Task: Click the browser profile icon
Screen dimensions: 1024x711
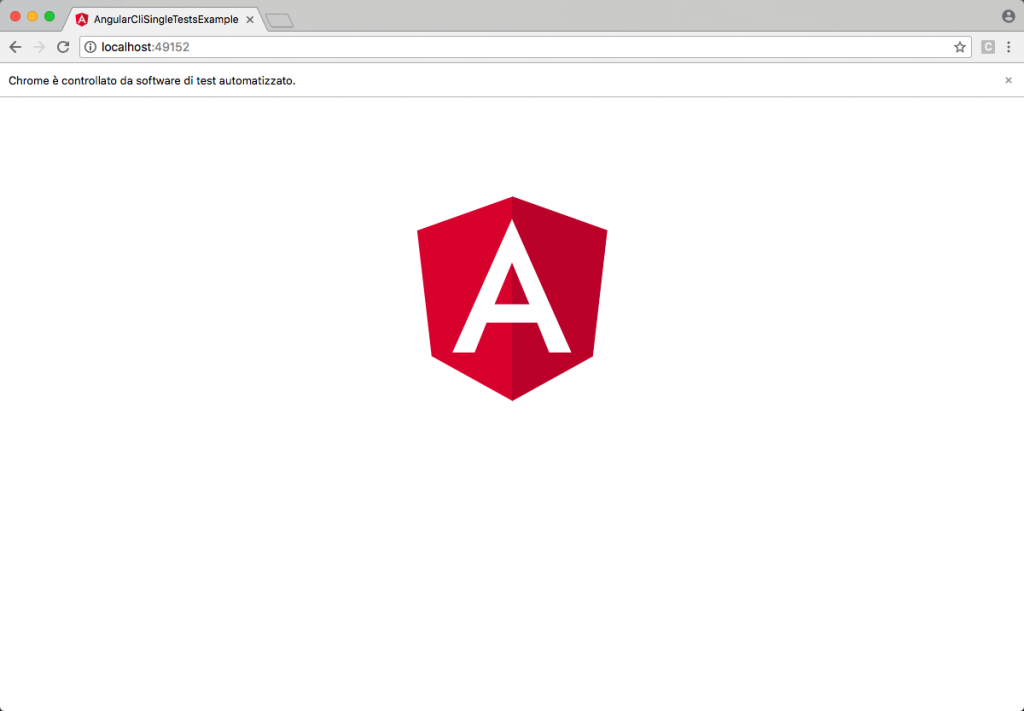Action: pyautogui.click(x=1009, y=15)
